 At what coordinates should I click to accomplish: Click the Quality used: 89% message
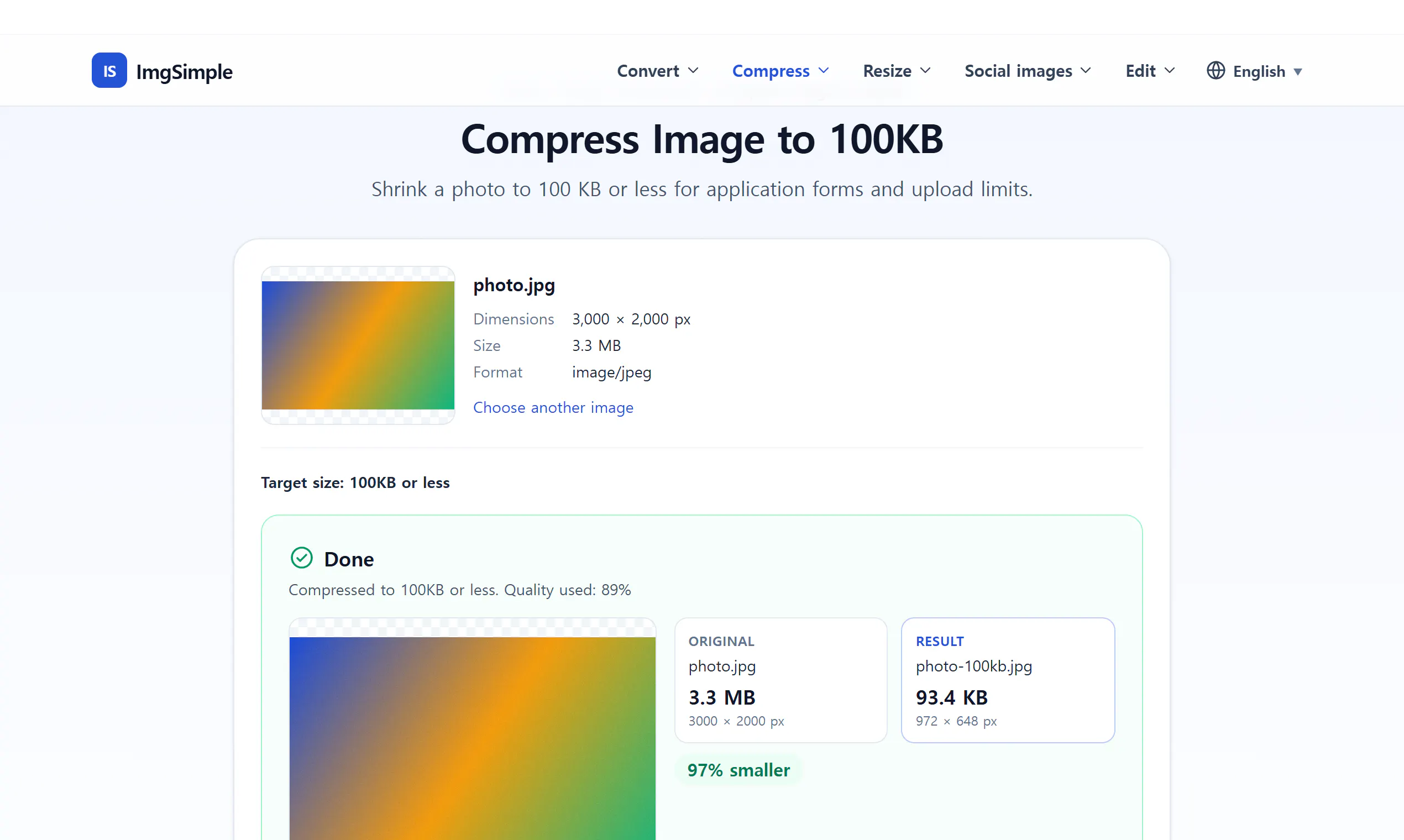pyautogui.click(x=567, y=590)
